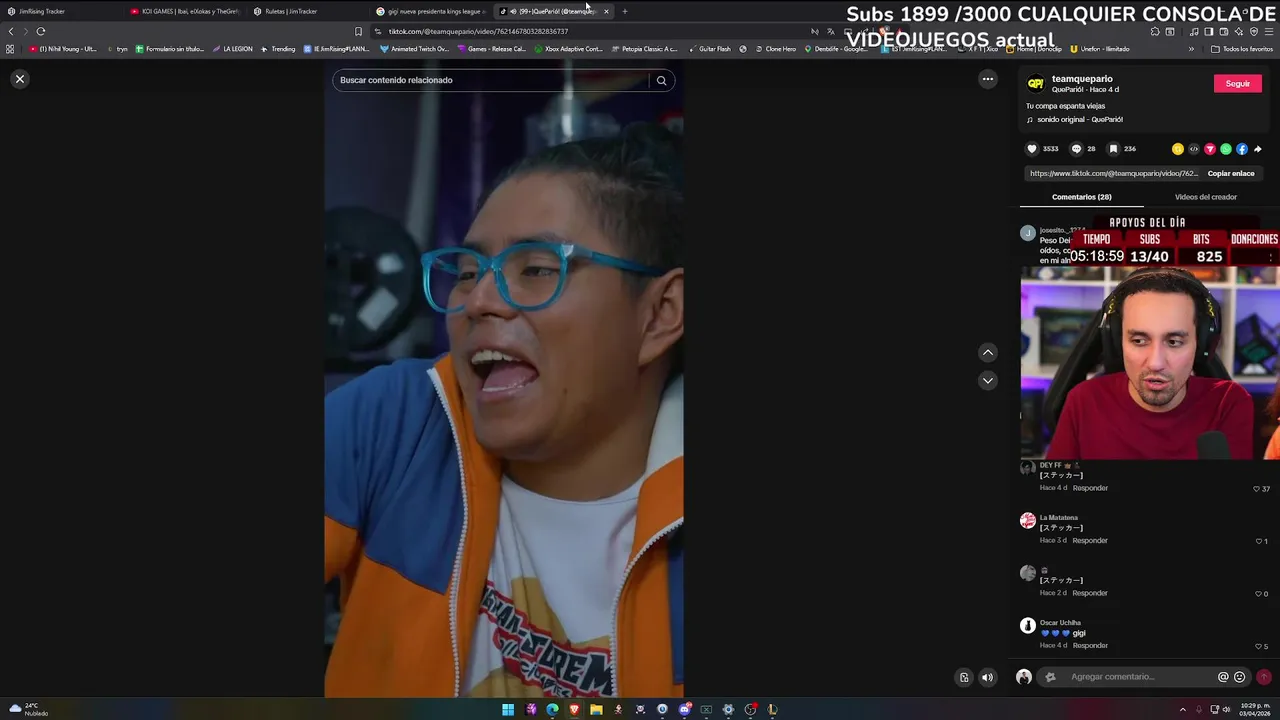The width and height of the screenshot is (1280, 720).
Task: Open the teamquepario username link
Action: click(1082, 79)
